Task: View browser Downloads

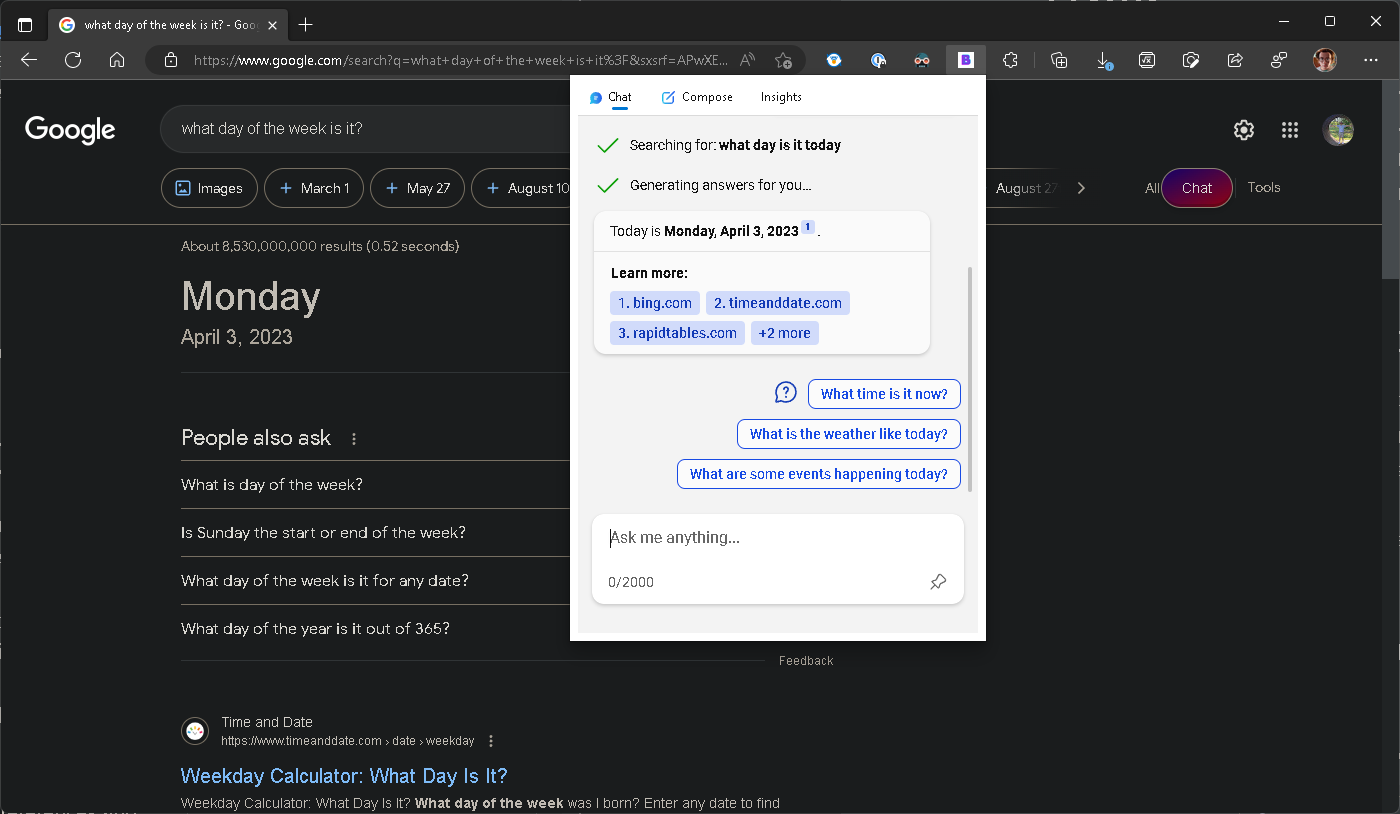Action: [x=1104, y=60]
